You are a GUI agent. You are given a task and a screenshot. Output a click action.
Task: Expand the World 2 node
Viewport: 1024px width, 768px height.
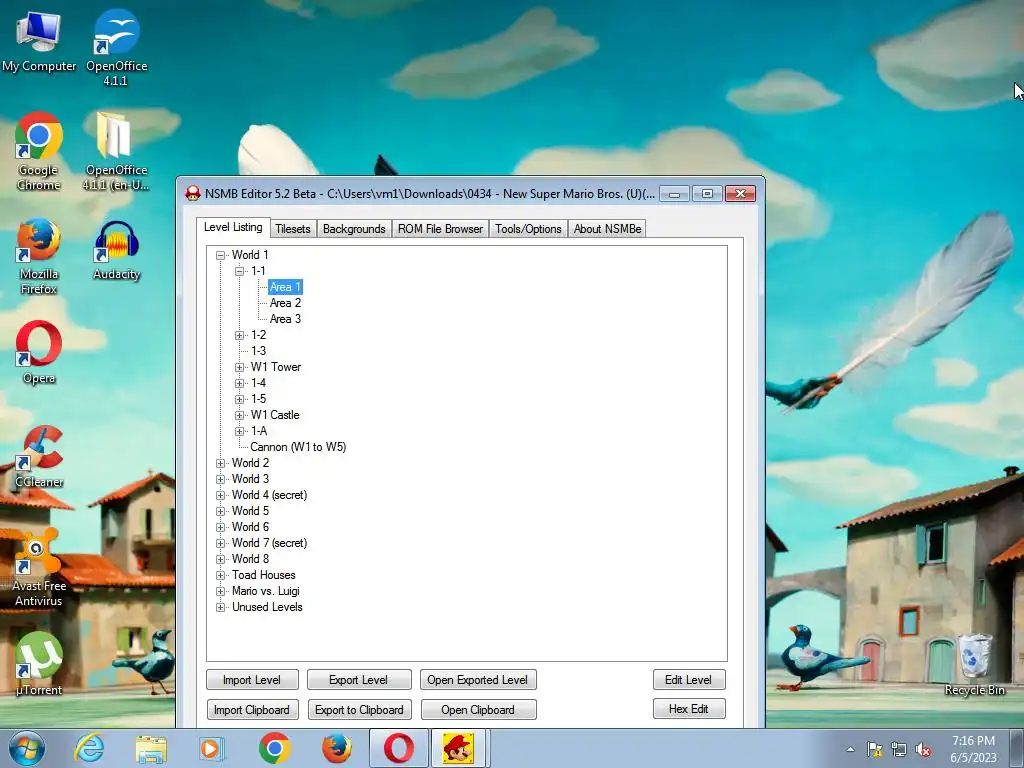point(221,463)
